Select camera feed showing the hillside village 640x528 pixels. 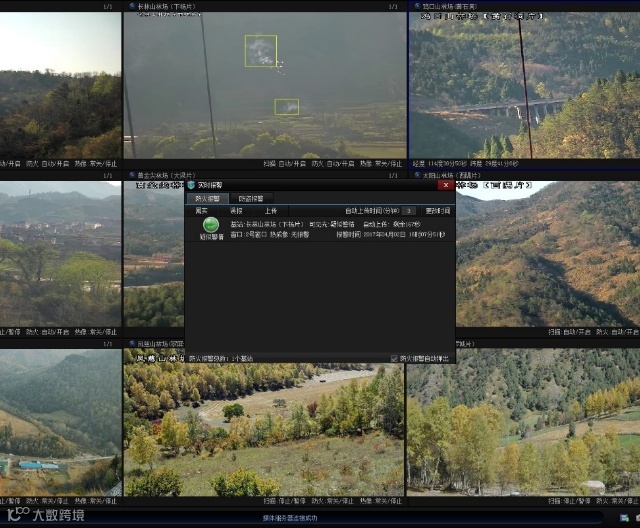(60, 254)
